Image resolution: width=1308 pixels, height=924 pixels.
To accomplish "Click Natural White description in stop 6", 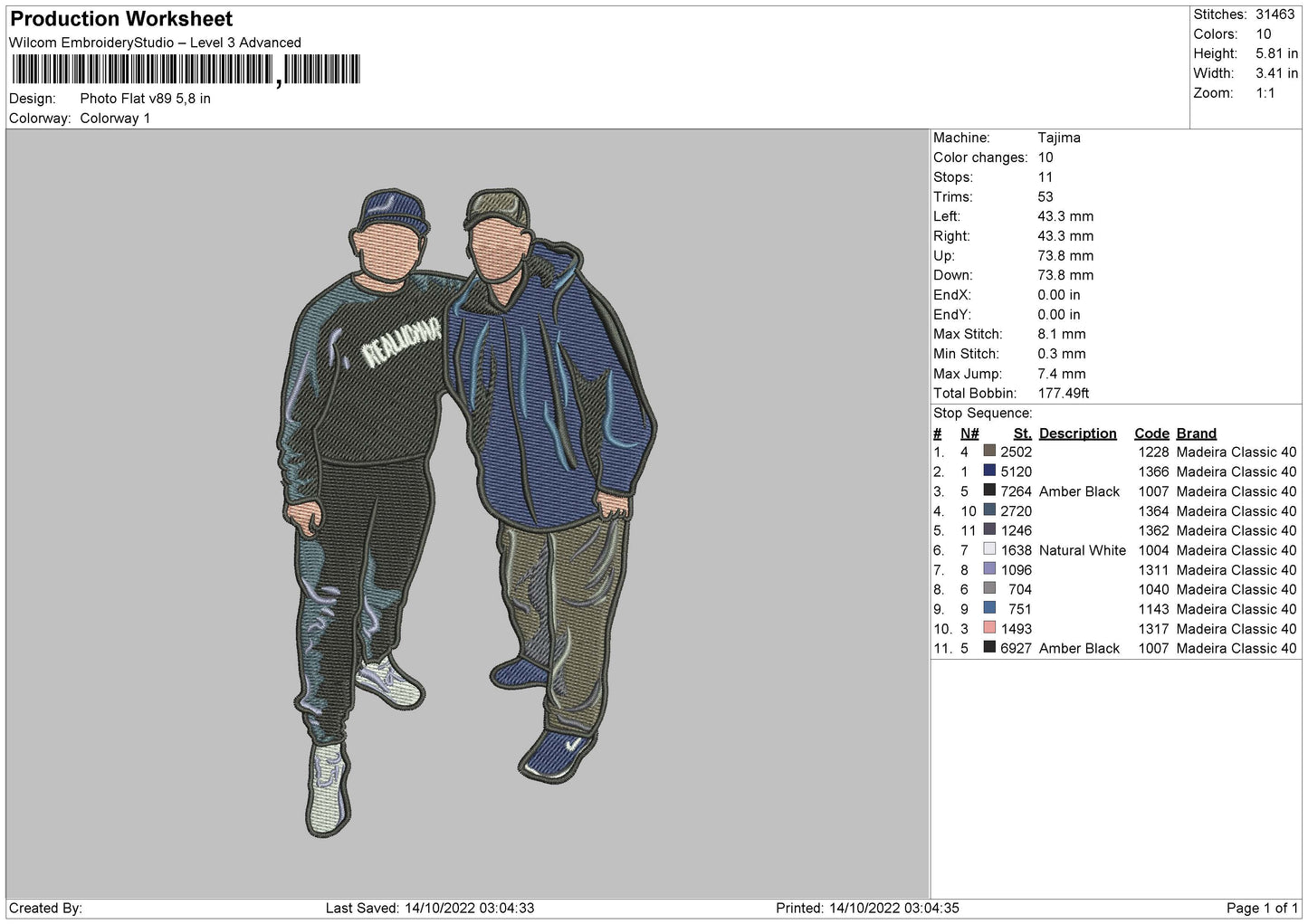I will (1083, 550).
